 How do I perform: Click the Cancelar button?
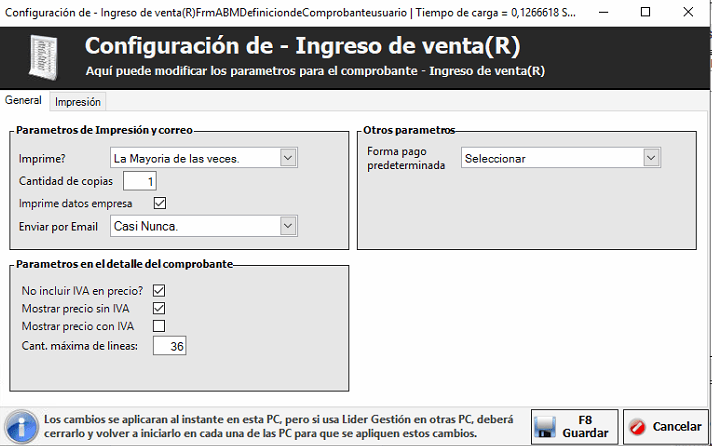point(665,427)
